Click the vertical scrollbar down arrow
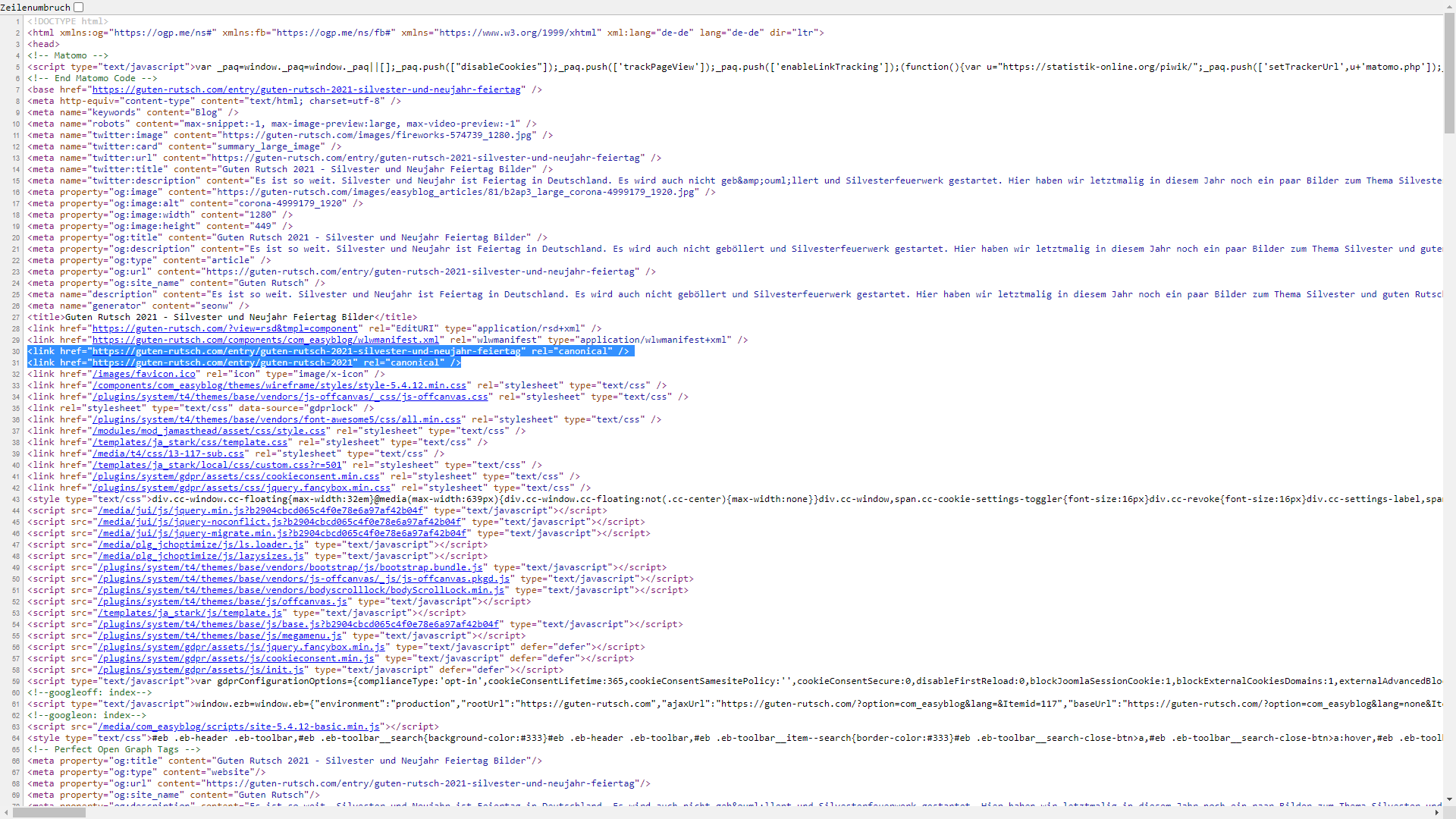The width and height of the screenshot is (1456, 819). [x=1449, y=799]
